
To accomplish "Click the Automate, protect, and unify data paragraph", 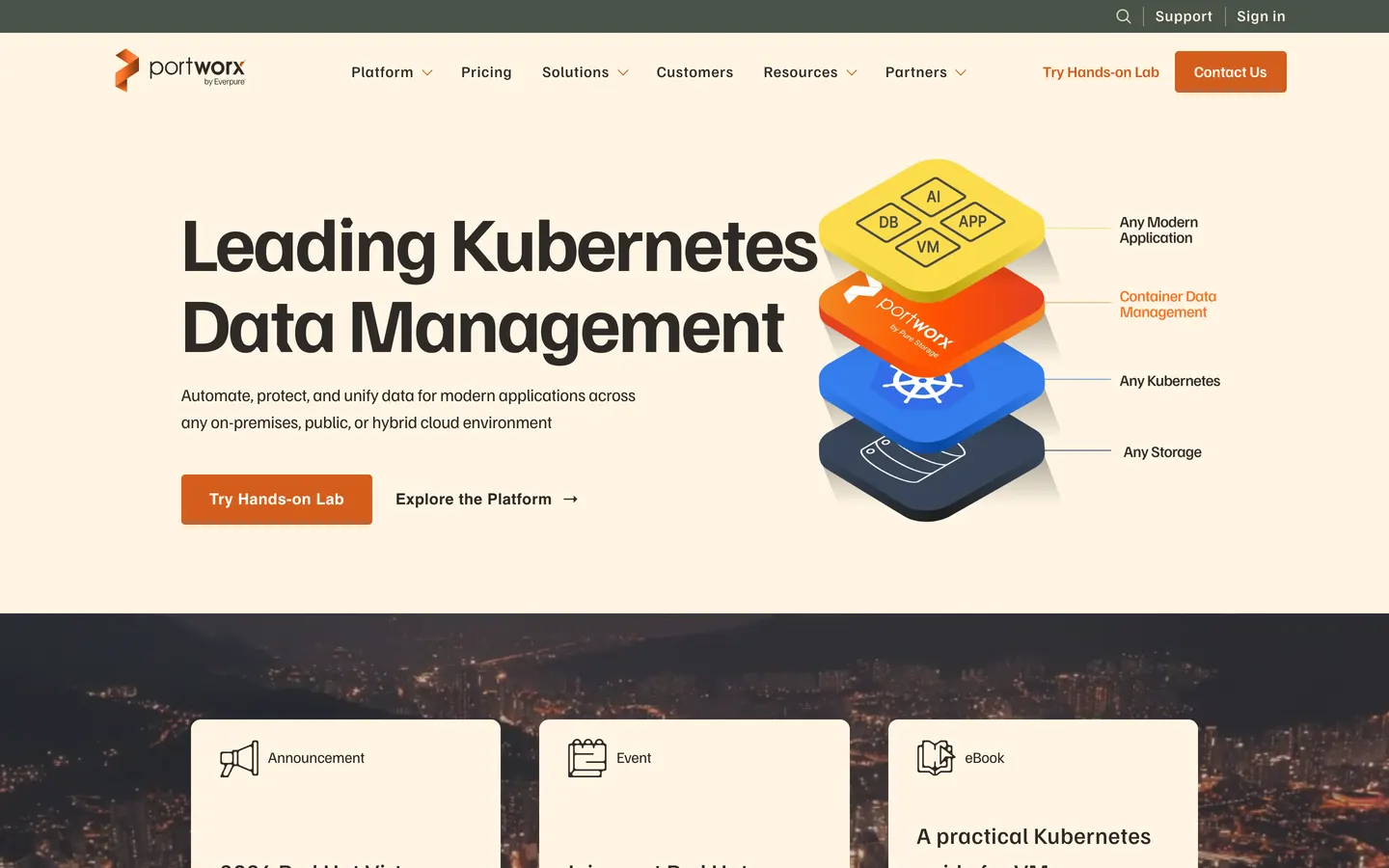I will point(408,409).
